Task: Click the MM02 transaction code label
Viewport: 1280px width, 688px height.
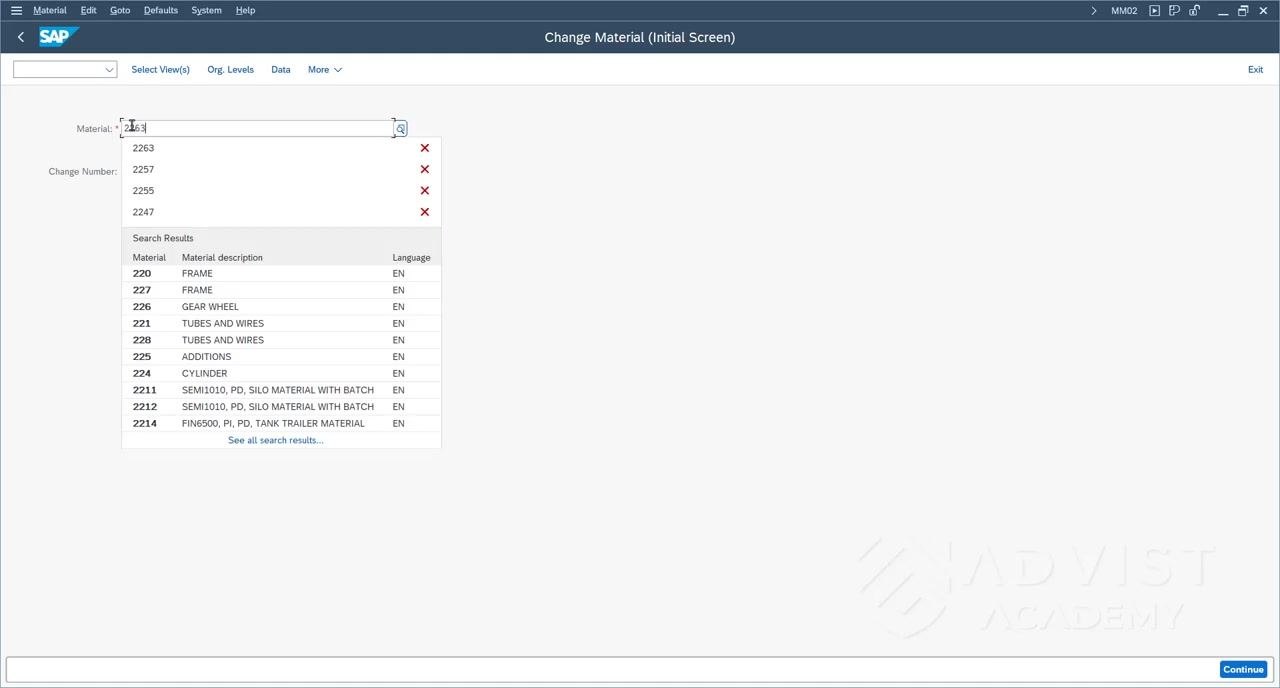Action: click(1124, 11)
